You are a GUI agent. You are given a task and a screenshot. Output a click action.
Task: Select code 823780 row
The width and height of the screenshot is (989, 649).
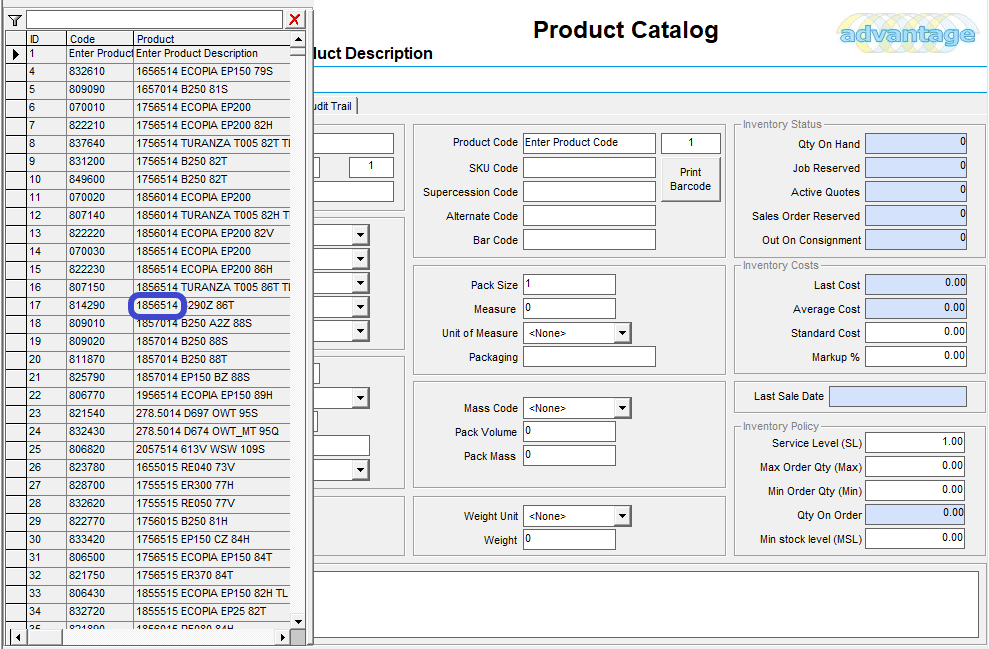click(149, 467)
